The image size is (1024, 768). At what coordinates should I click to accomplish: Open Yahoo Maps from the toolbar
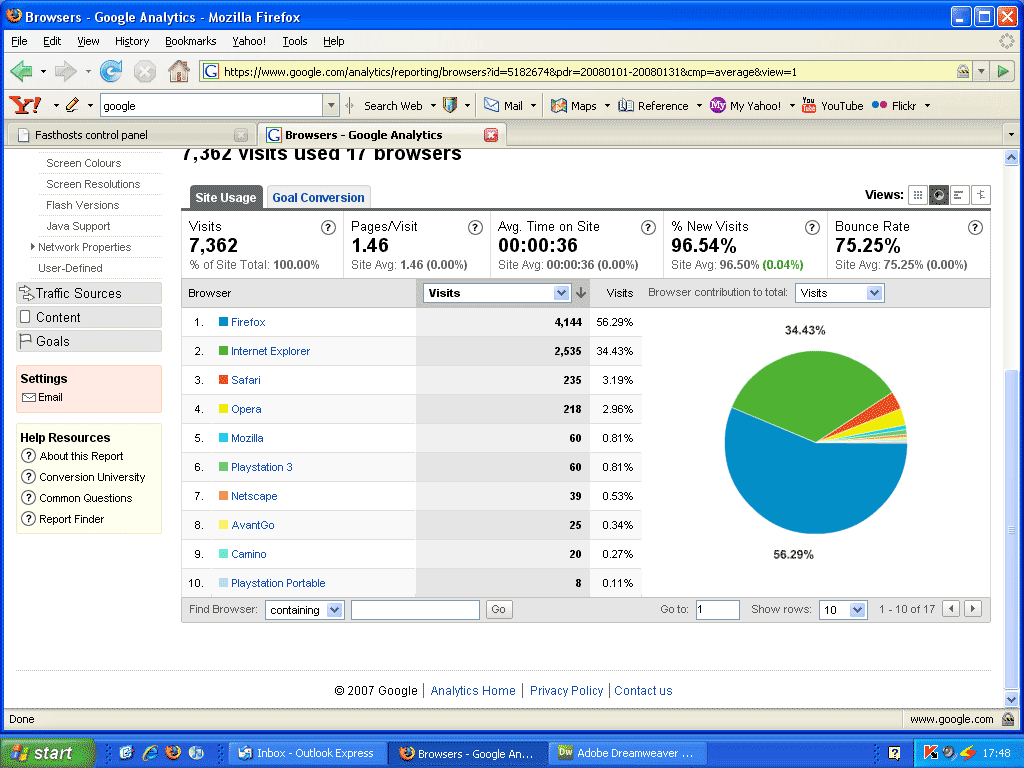click(x=573, y=106)
